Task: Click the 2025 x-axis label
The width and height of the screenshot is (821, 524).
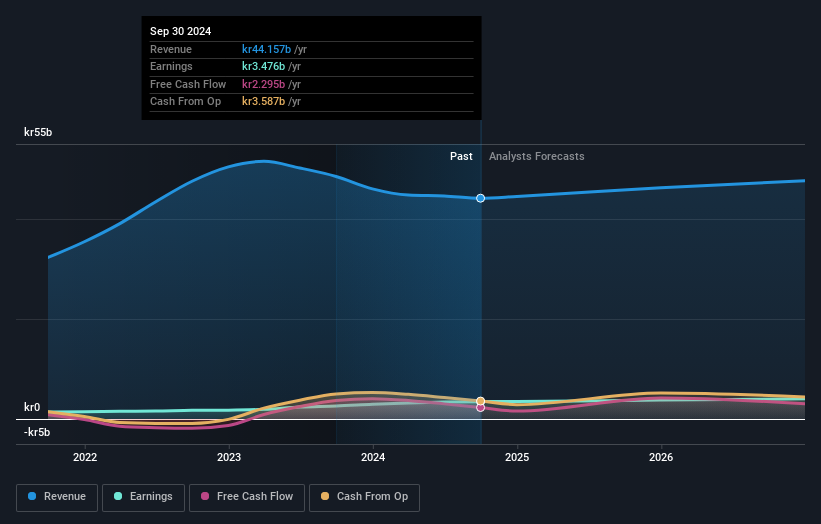Action: pyautogui.click(x=517, y=457)
